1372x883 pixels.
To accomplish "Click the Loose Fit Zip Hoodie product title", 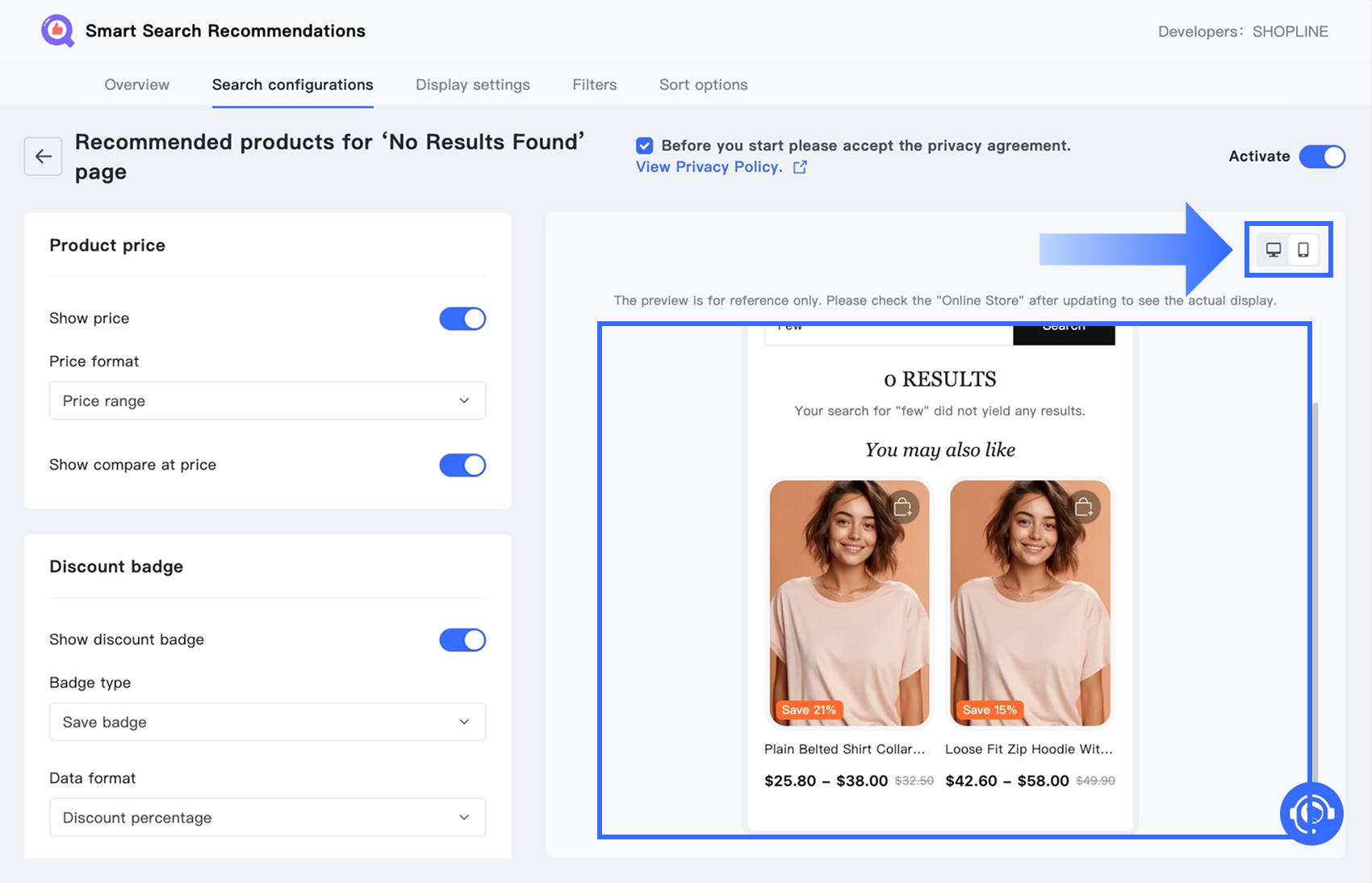I will (1029, 749).
